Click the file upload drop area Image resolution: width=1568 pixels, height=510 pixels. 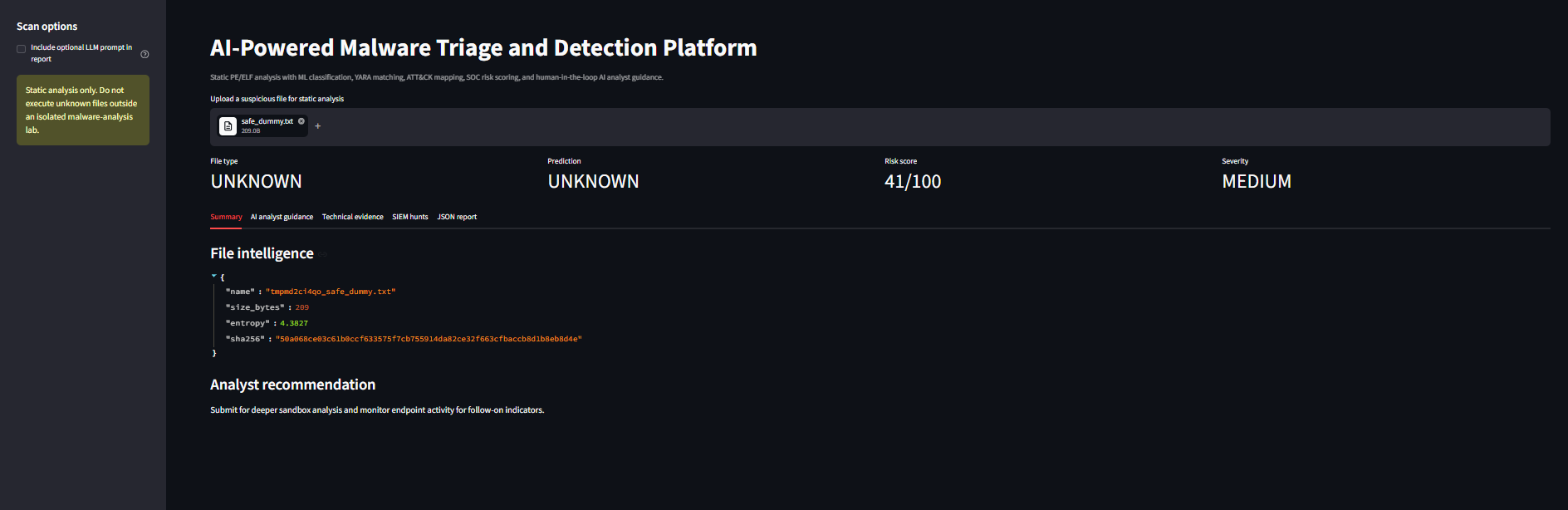[x=880, y=127]
